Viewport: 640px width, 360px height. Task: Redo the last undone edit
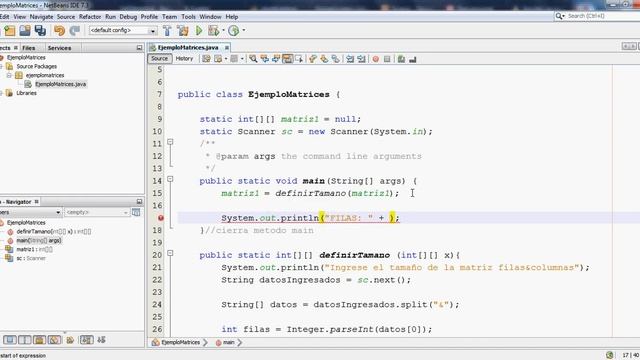pyautogui.click(x=75, y=31)
